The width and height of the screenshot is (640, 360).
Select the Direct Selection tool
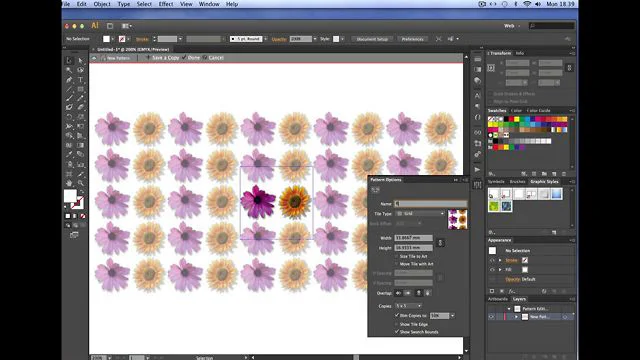80,60
